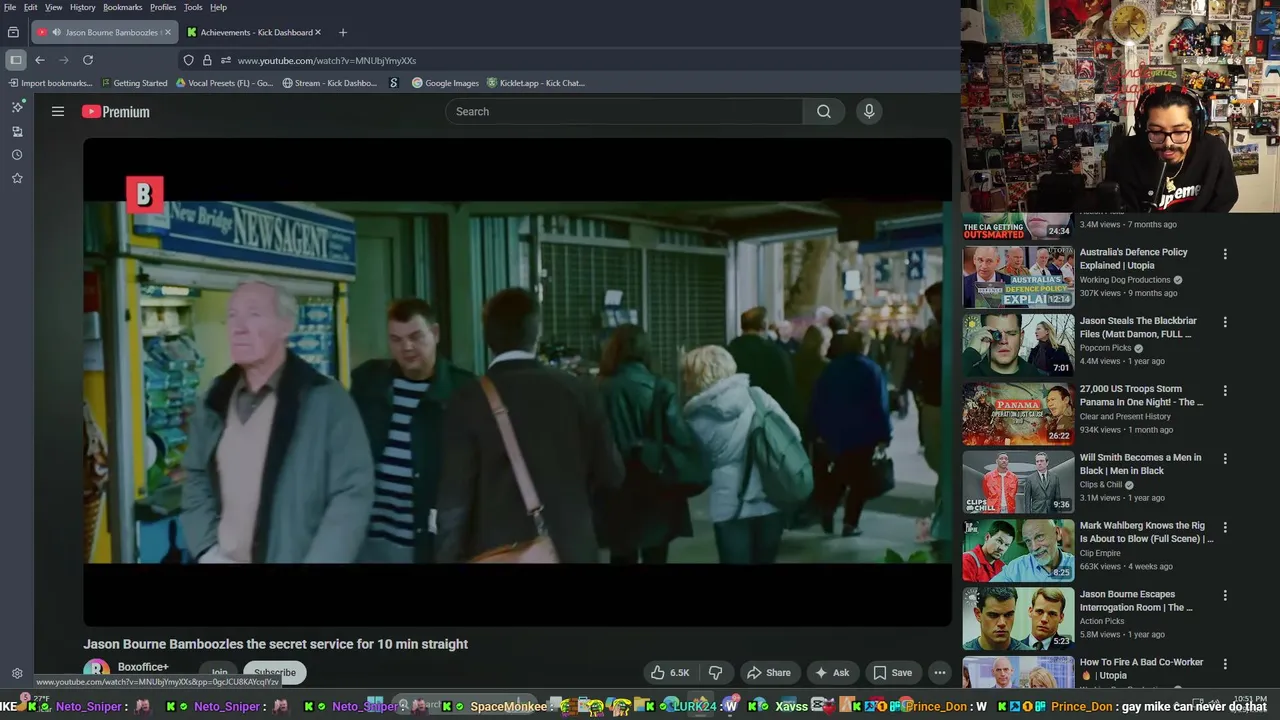Open the Getting Started bookmark
This screenshot has height=720, width=1280.
134,83
